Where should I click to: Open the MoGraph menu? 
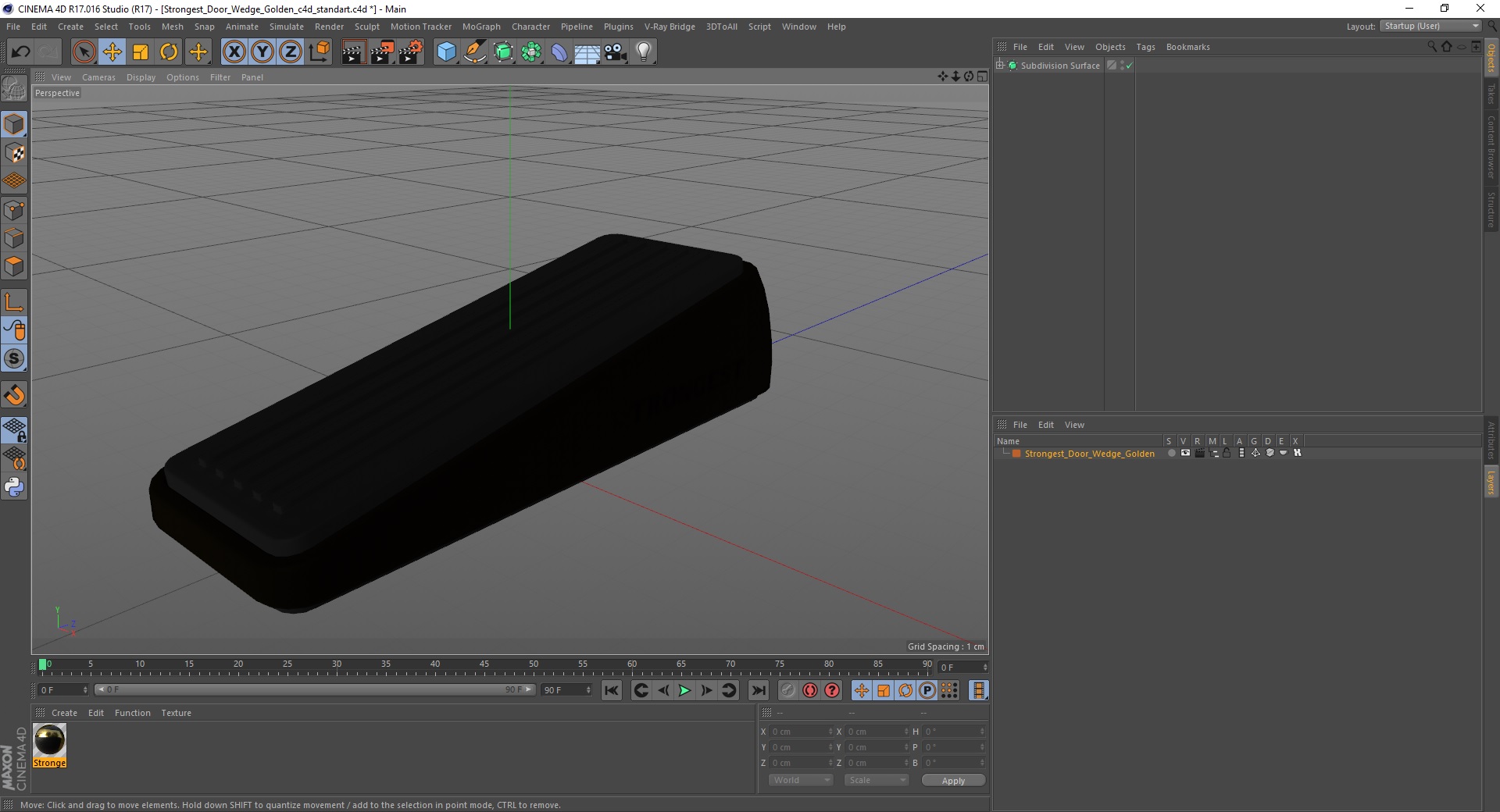tap(481, 27)
